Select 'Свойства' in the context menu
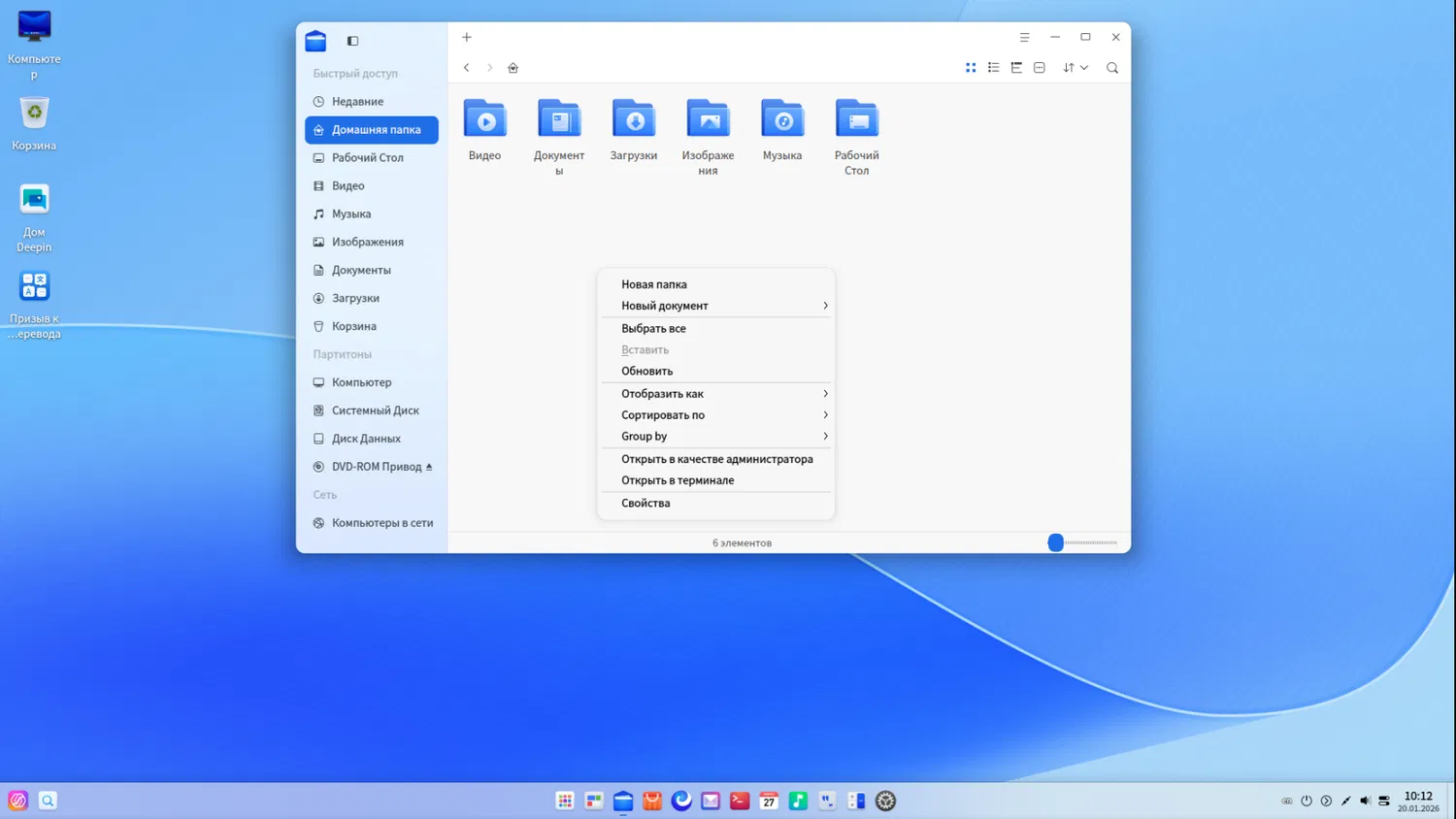Viewport: 1456px width, 819px height. (x=645, y=504)
